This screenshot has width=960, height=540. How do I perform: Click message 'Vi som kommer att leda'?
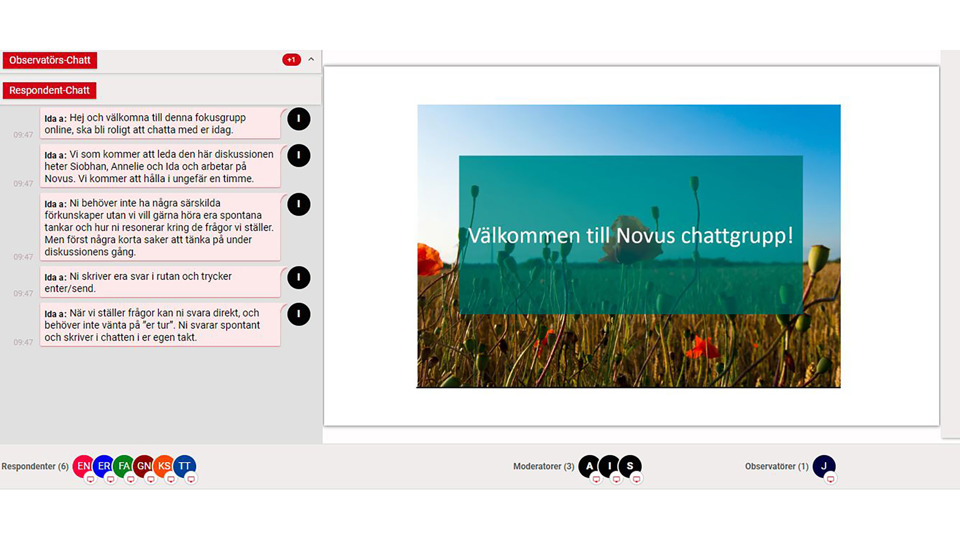click(160, 166)
